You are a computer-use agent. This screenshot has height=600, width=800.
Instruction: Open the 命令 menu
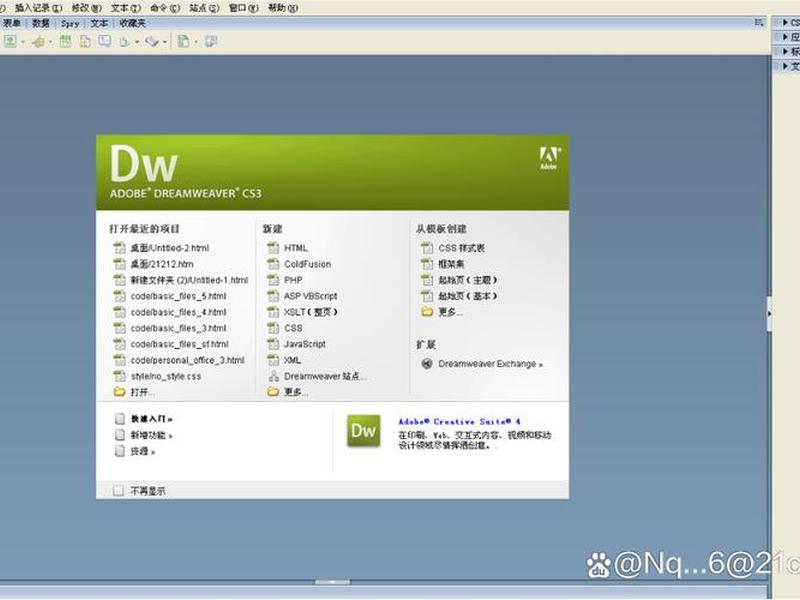[x=165, y=8]
